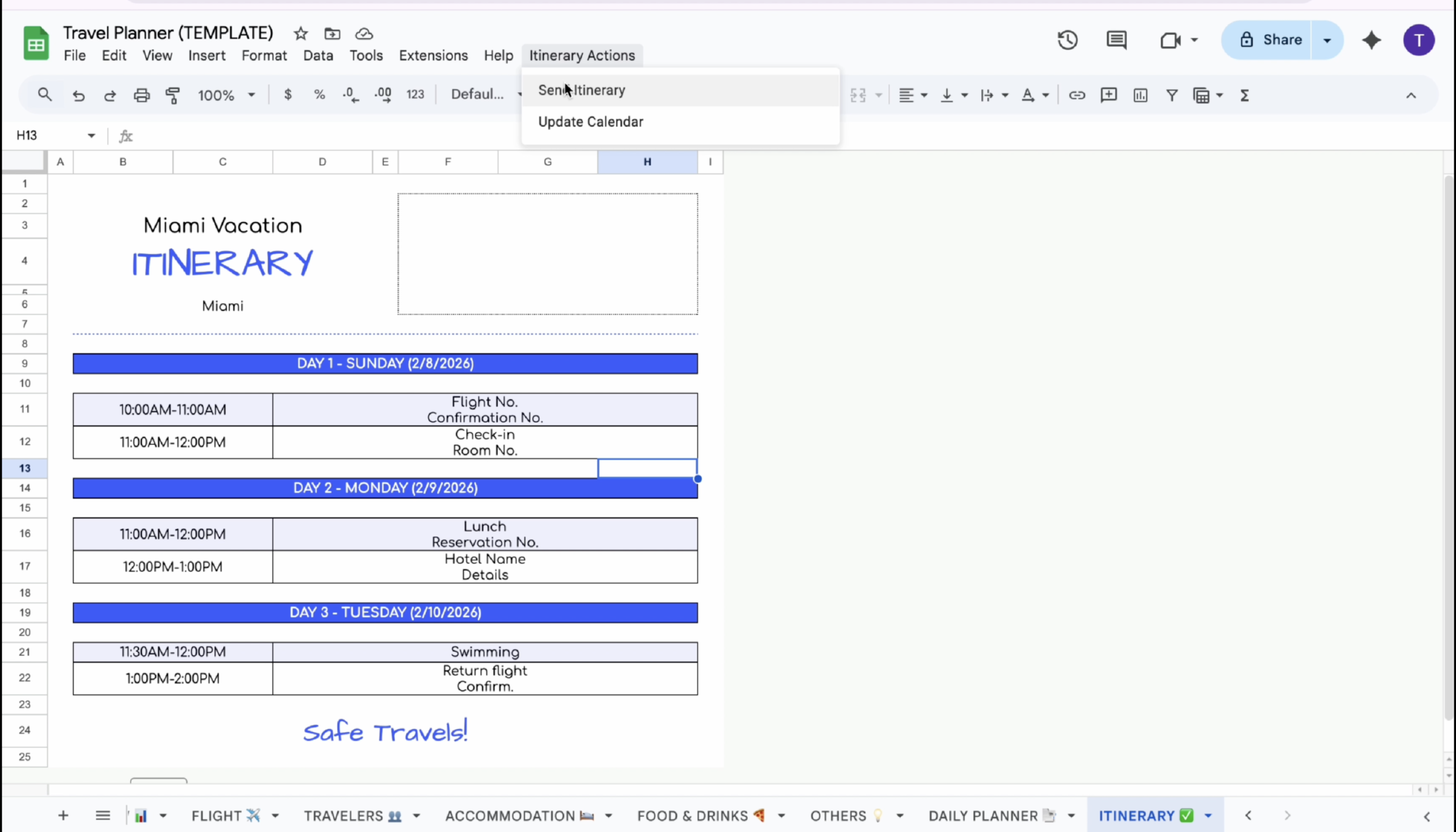Click the undo arrow icon
The width and height of the screenshot is (1456, 832).
(x=78, y=96)
